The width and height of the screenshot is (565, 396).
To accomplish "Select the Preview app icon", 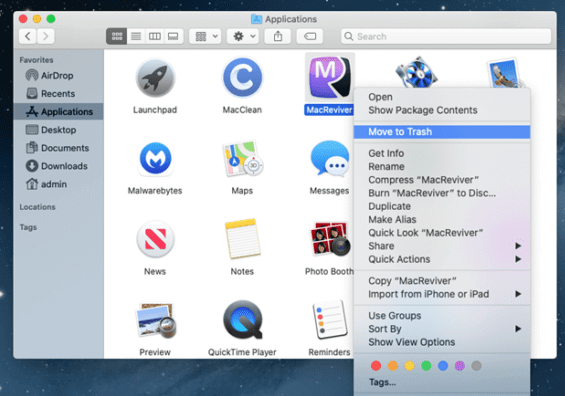I will click(155, 320).
